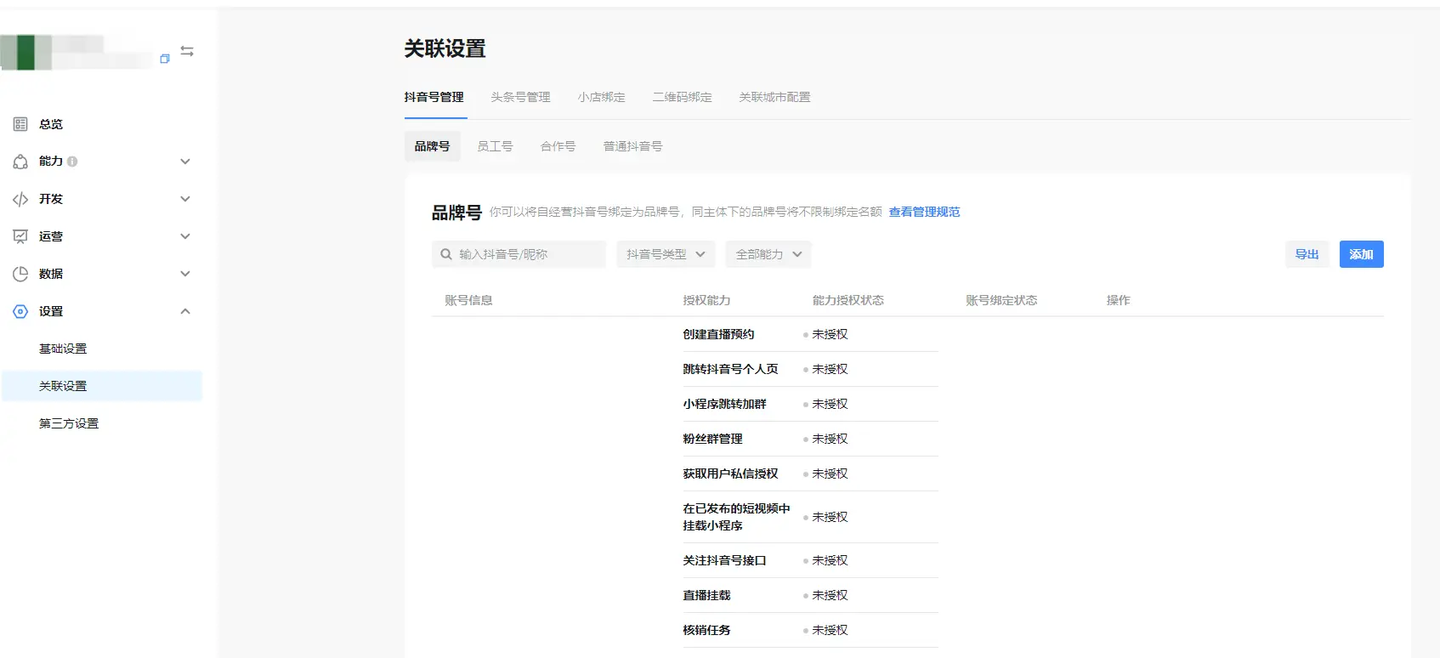Switch to the 员工号 sub-tab

click(495, 146)
